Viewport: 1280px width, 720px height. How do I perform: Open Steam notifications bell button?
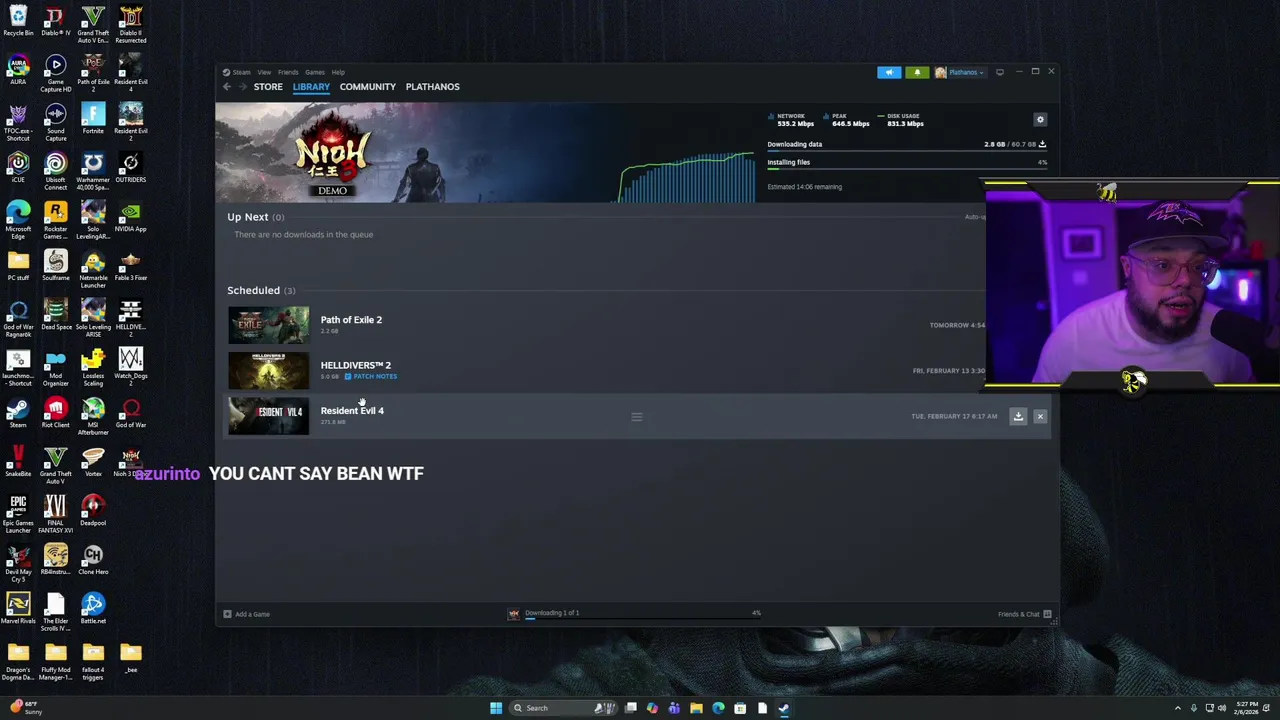tap(917, 72)
